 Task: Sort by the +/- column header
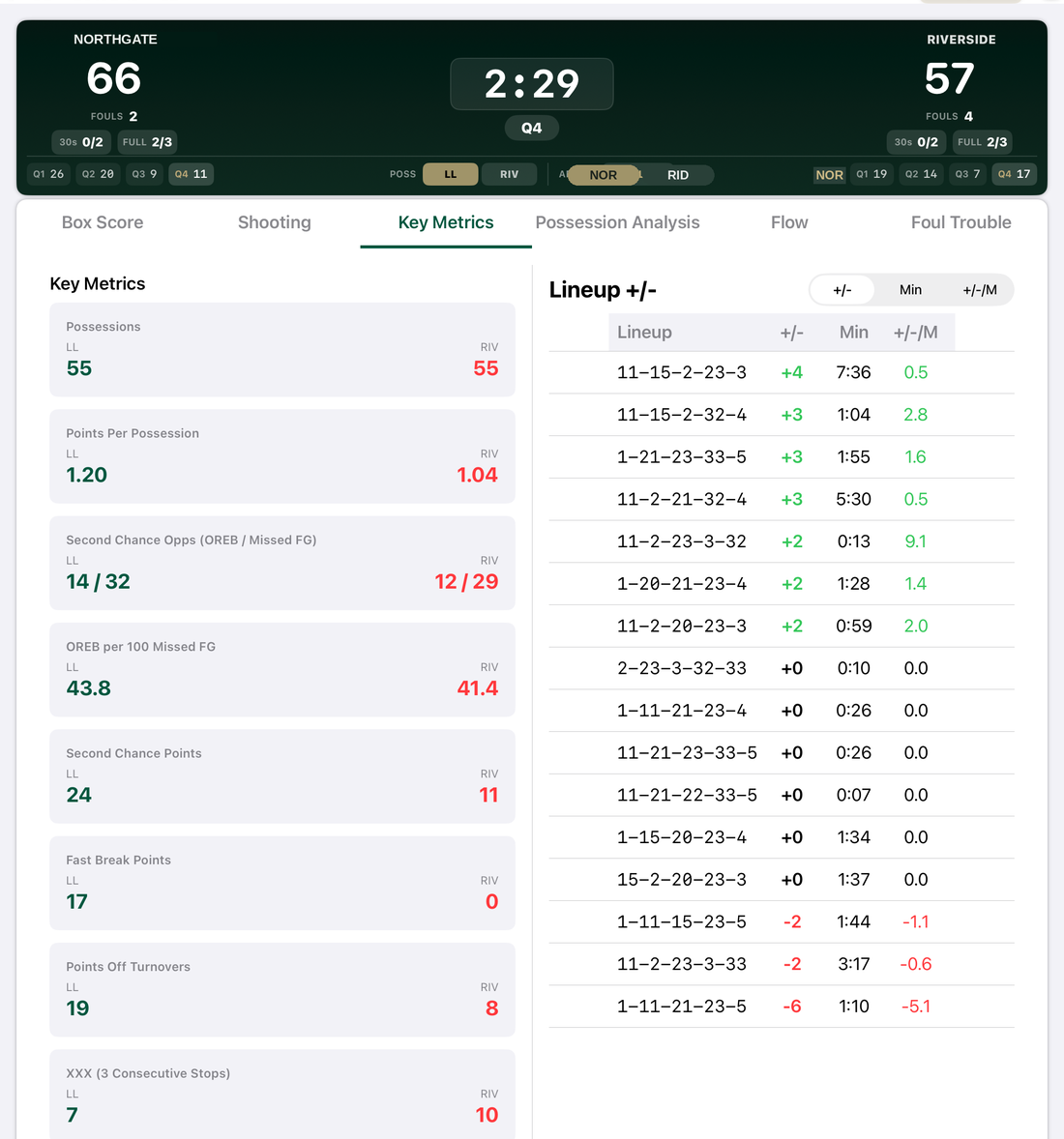pos(791,332)
